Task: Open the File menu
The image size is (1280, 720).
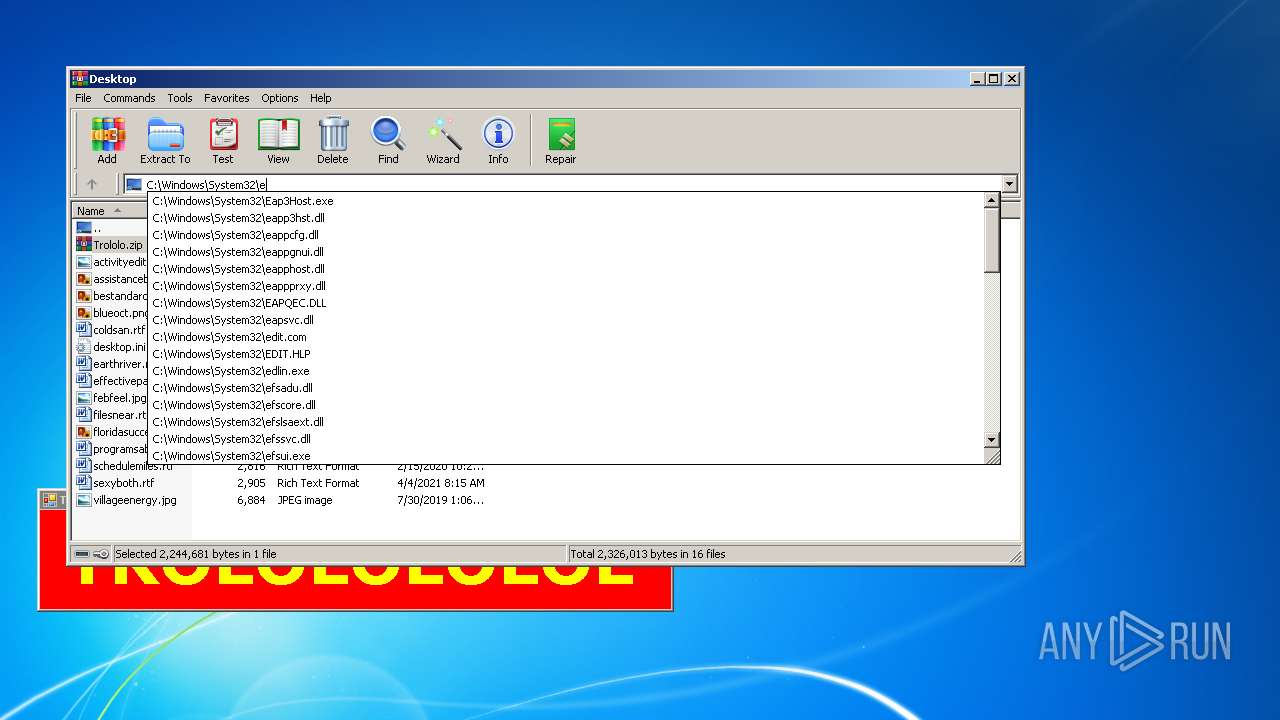Action: (83, 98)
